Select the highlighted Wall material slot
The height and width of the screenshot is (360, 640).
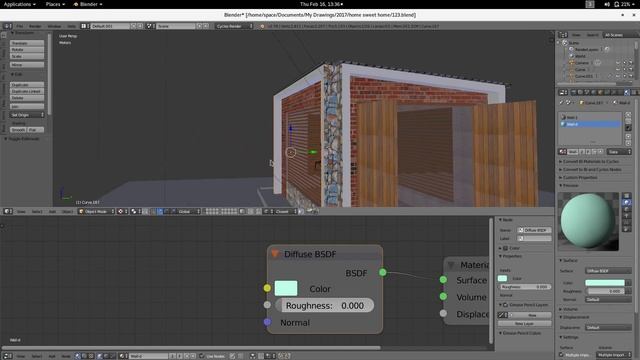(590, 124)
